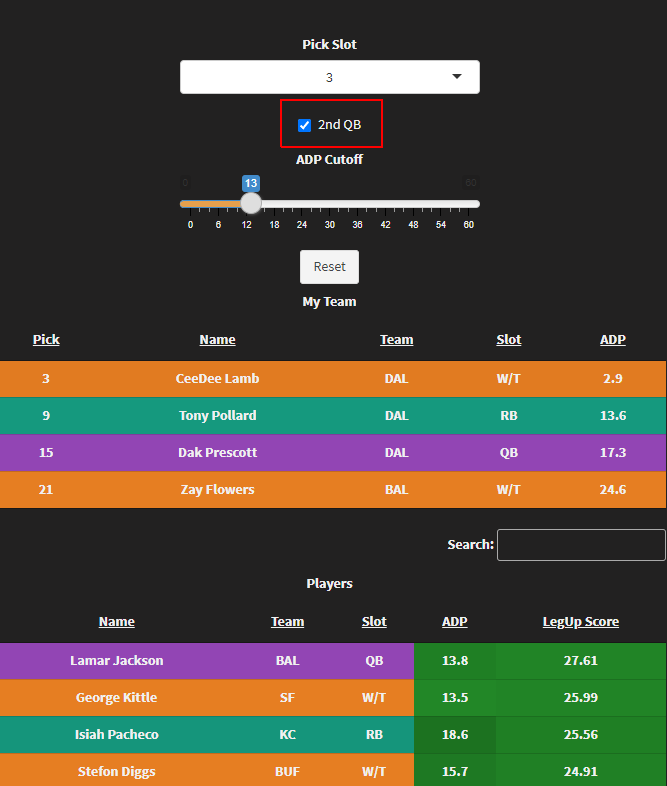The width and height of the screenshot is (667, 786).
Task: Click the ADP Cutoff slider handle
Action: [251, 204]
